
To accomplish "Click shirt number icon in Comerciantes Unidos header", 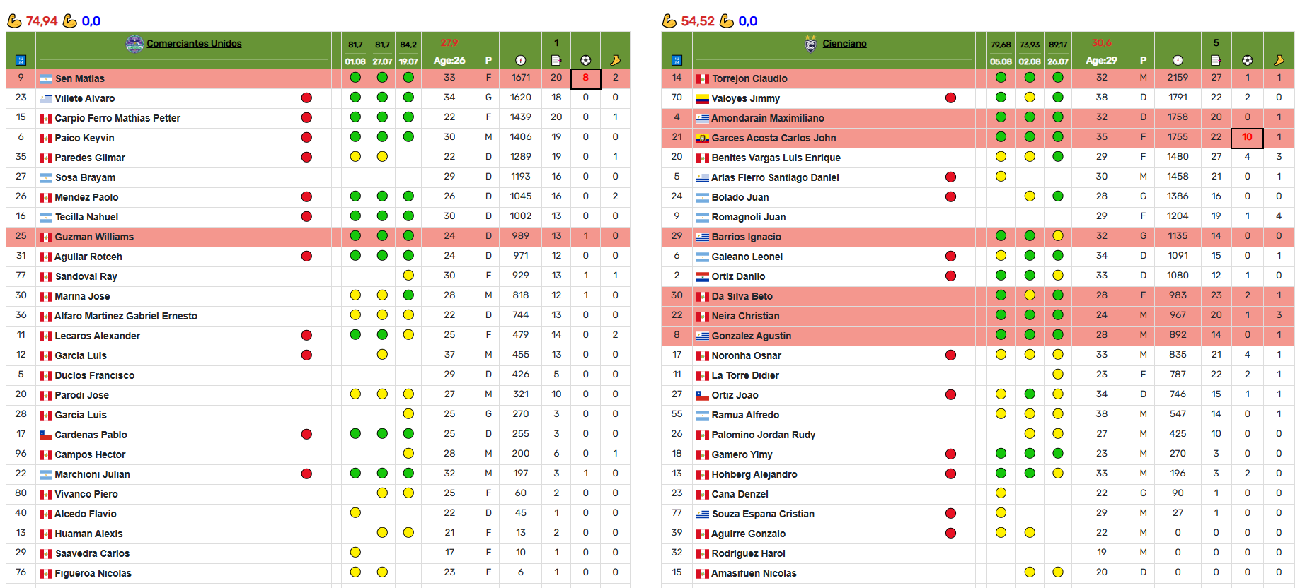I will (20, 60).
